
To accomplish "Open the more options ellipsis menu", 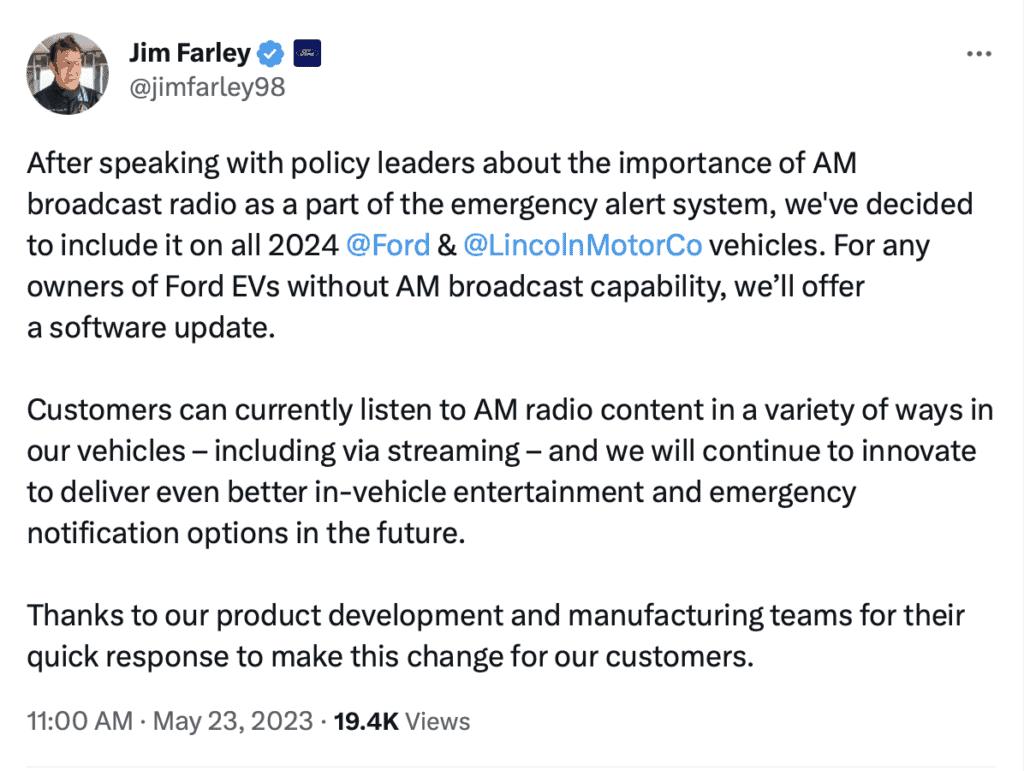I will coord(978,53).
